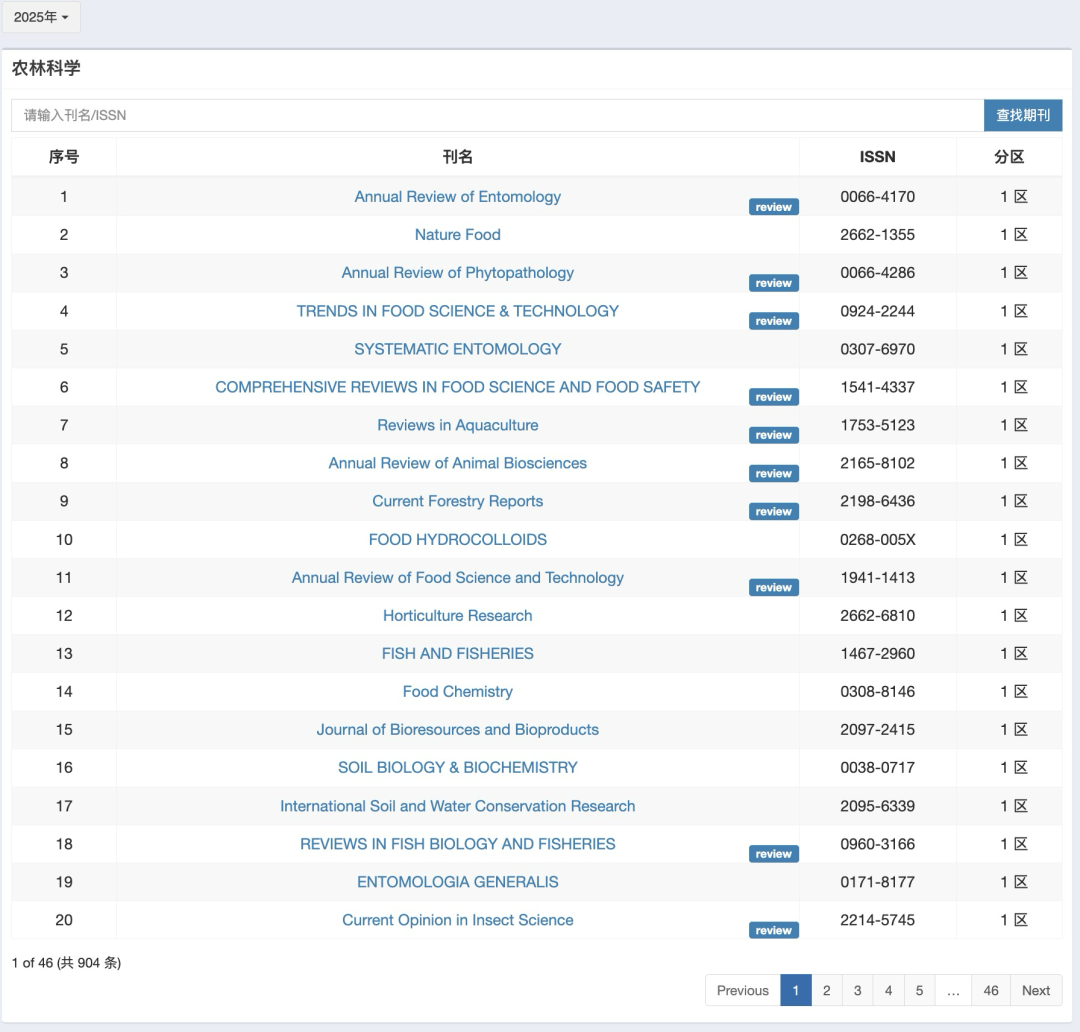Open SOIL BIOLOGY & BIOCHEMISTRY link
This screenshot has width=1080, height=1032.
[x=457, y=767]
